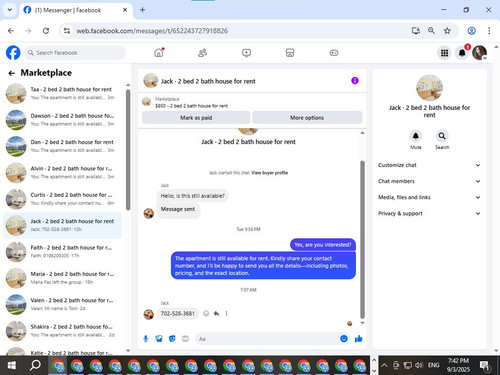Open the View buyer profile link
The height and width of the screenshot is (375, 500).
[x=269, y=173]
